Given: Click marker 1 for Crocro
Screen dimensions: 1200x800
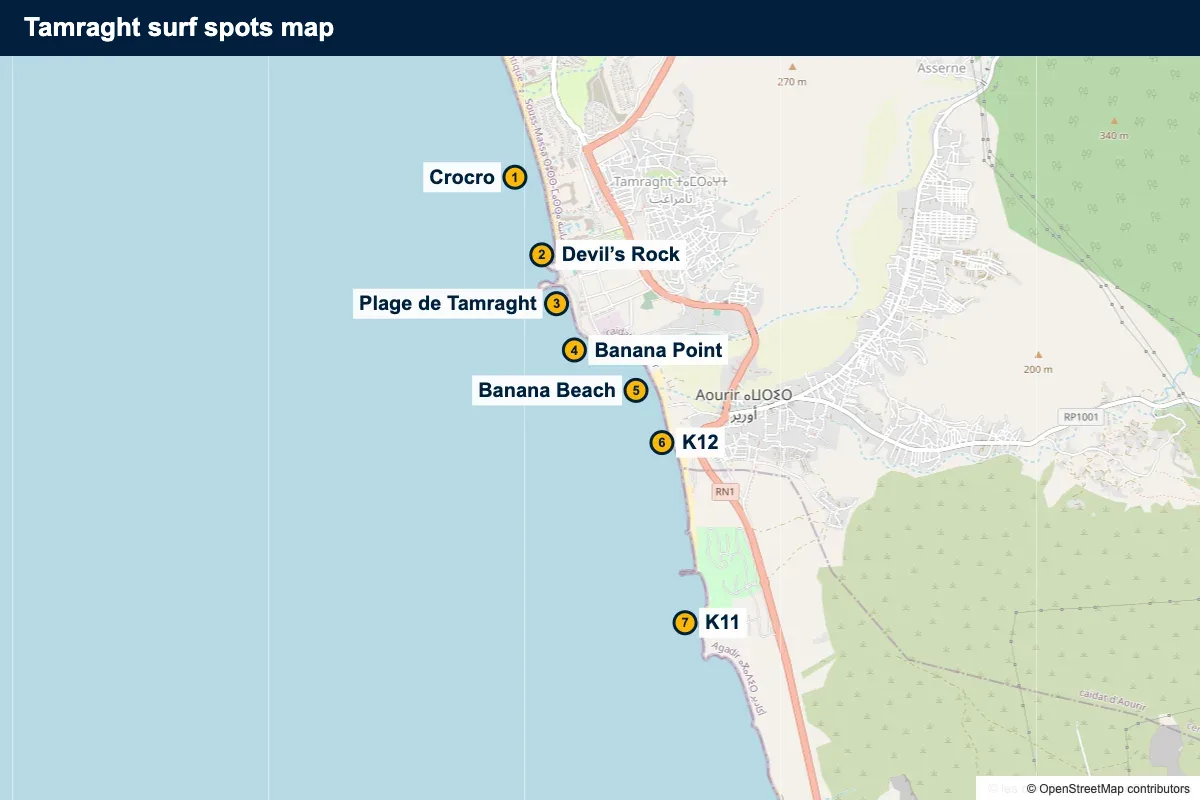Looking at the screenshot, I should [x=514, y=178].
